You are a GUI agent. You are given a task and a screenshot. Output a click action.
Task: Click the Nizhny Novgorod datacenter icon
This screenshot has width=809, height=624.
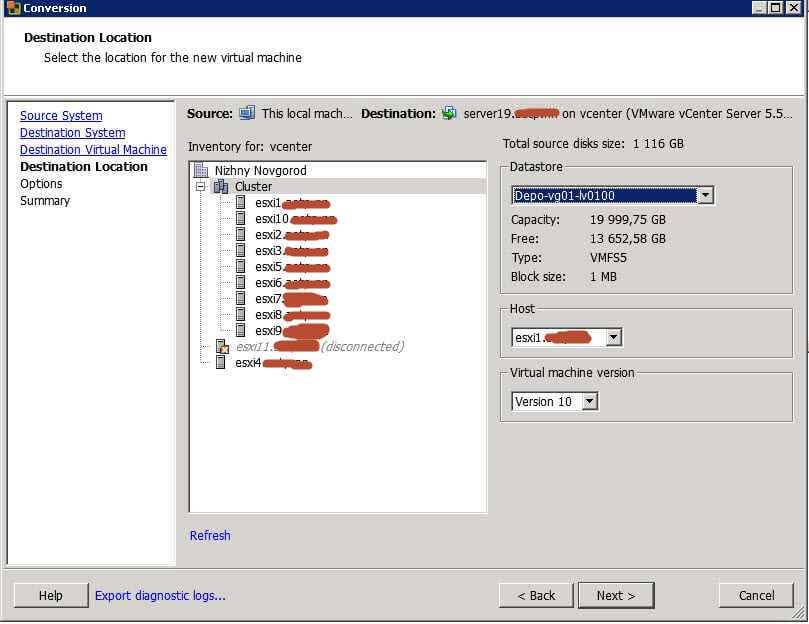(x=201, y=171)
